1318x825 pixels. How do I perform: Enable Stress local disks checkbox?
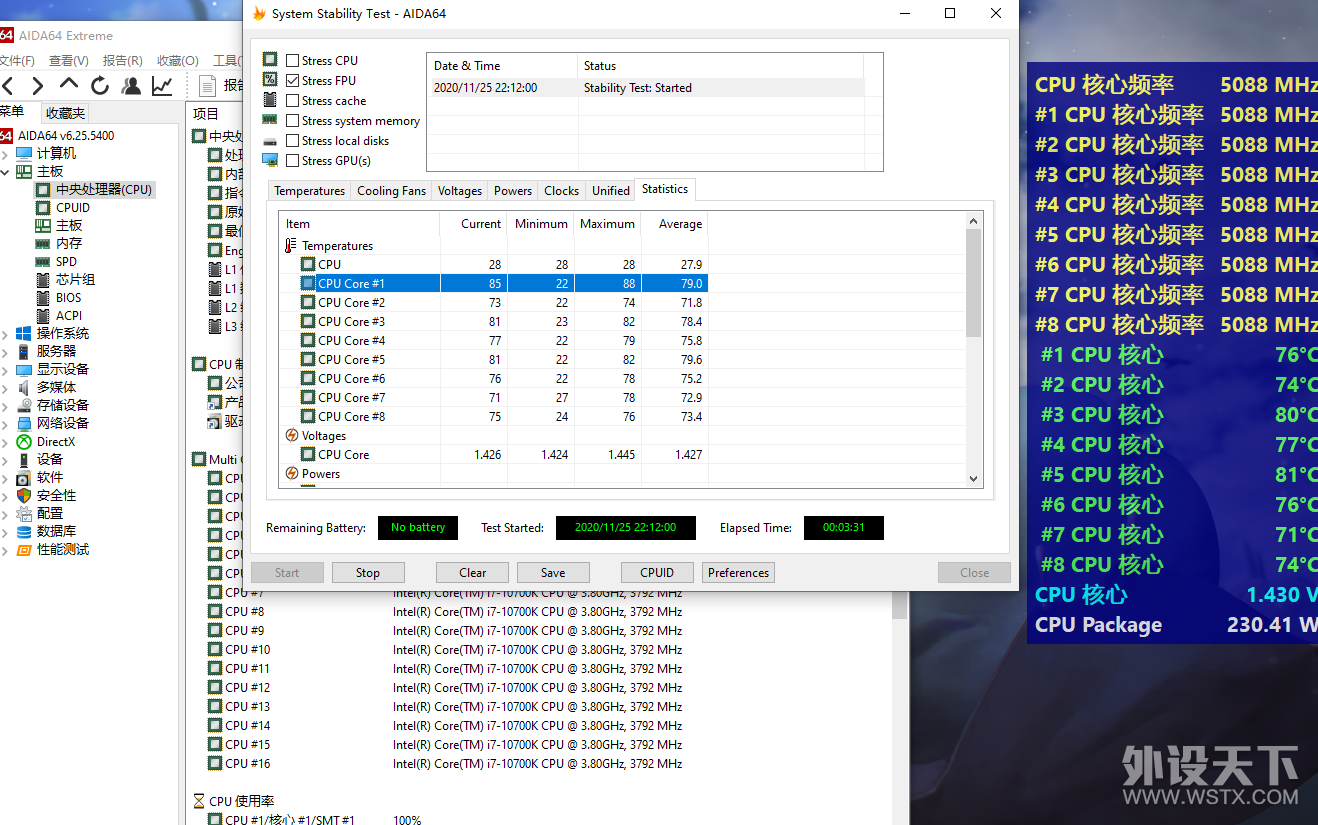click(292, 140)
